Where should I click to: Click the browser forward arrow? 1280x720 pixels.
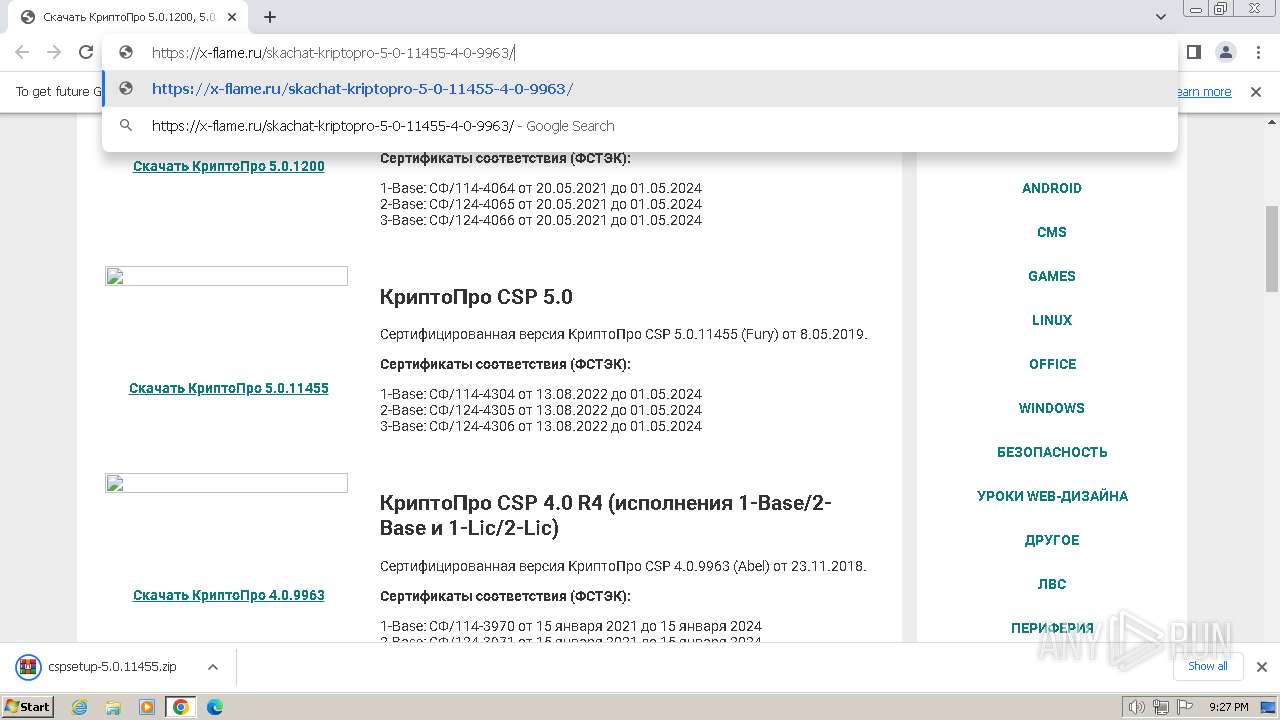tap(54, 52)
